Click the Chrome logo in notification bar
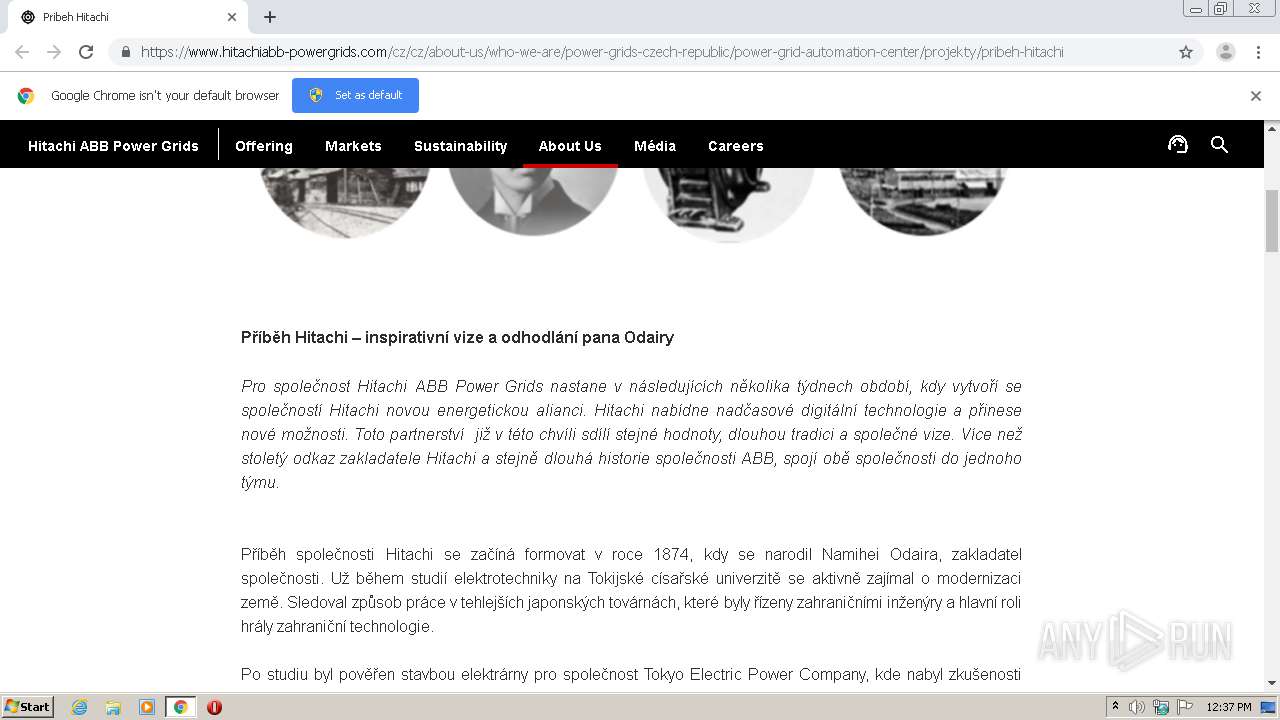 pos(26,96)
